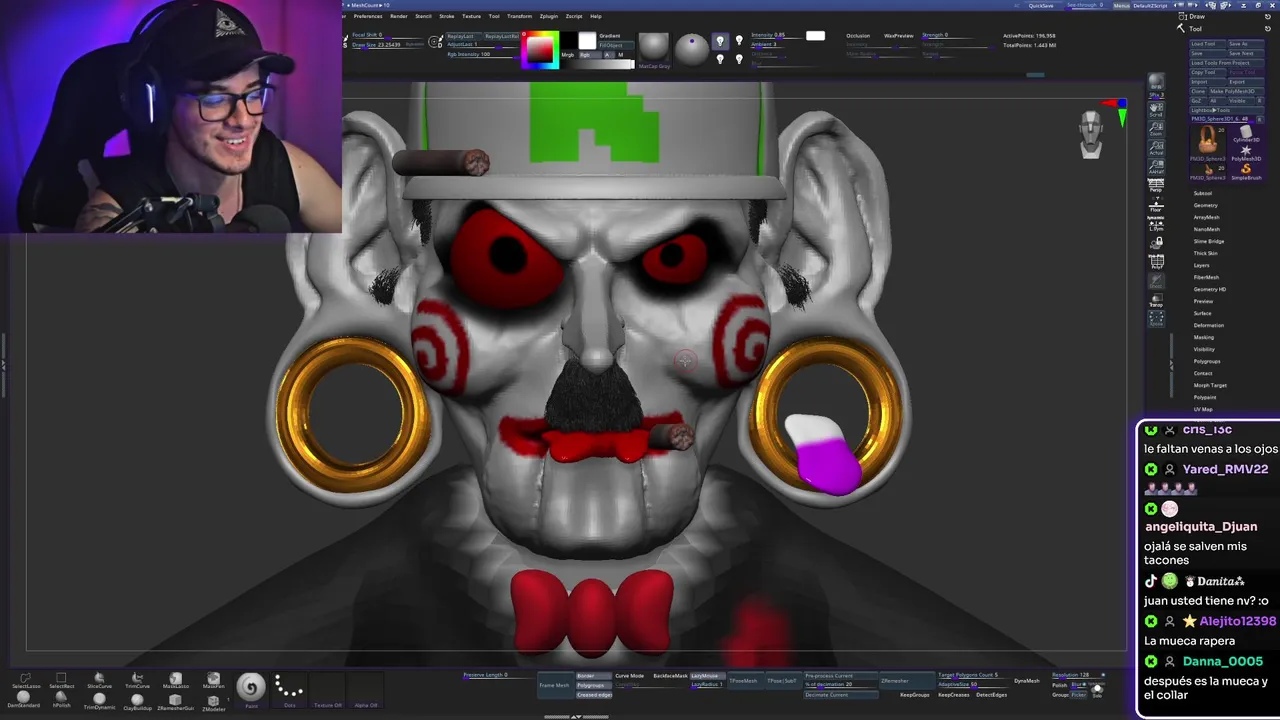Toggle the M material channel button
Image resolution: width=1280 pixels, height=720 pixels.
(x=621, y=55)
